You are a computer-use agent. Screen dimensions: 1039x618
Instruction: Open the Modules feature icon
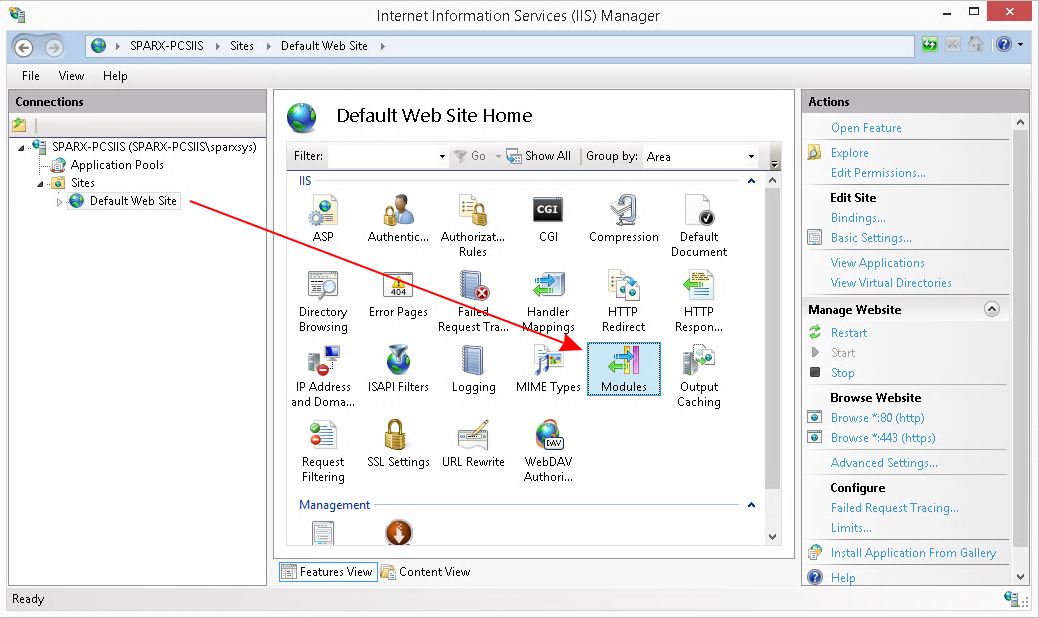624,366
